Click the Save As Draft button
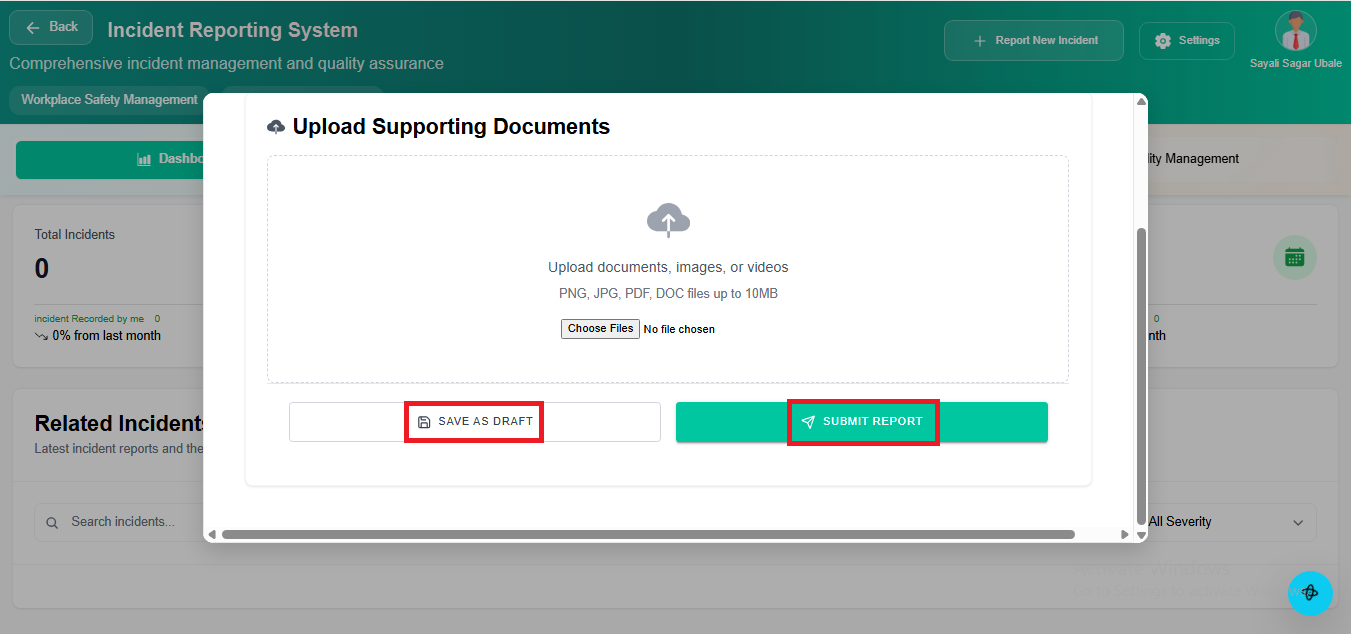The image size is (1351, 634). [474, 421]
